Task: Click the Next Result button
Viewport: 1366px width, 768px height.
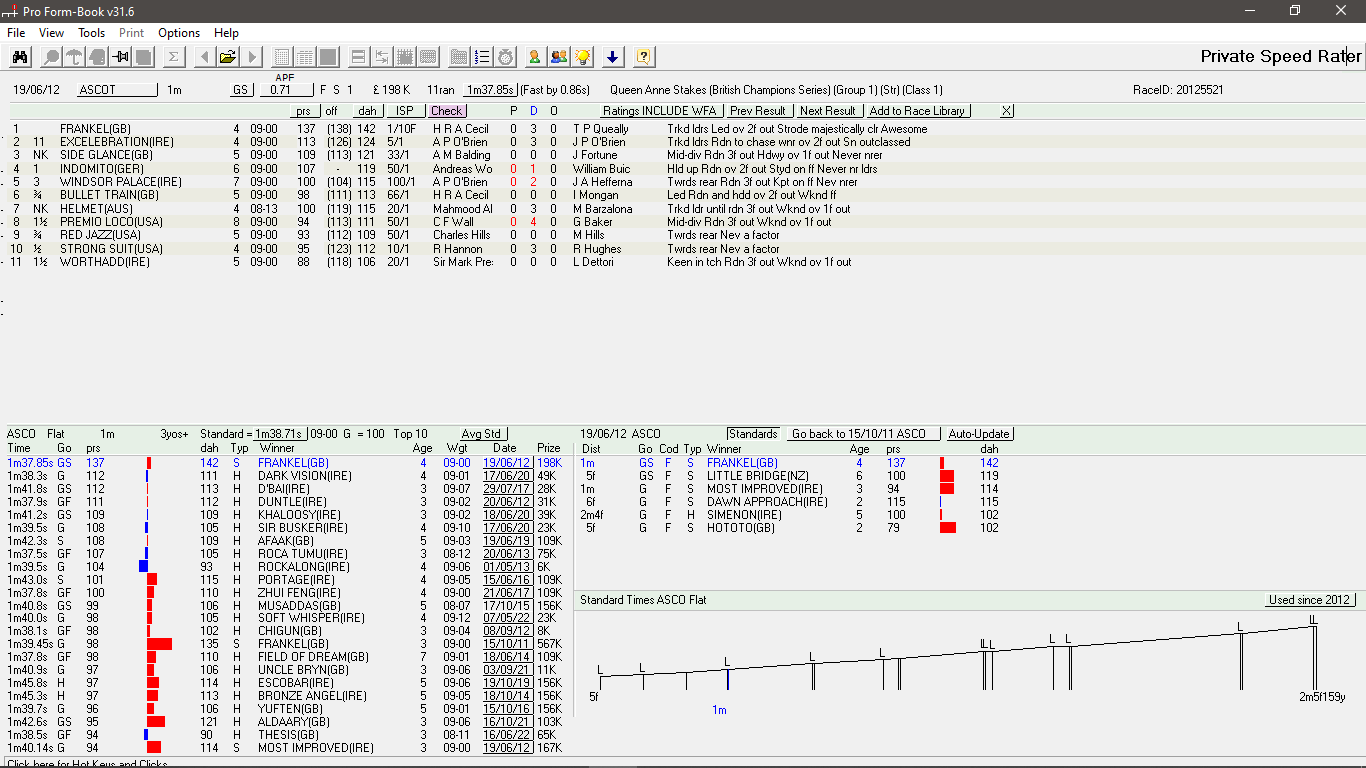Action: pos(827,111)
